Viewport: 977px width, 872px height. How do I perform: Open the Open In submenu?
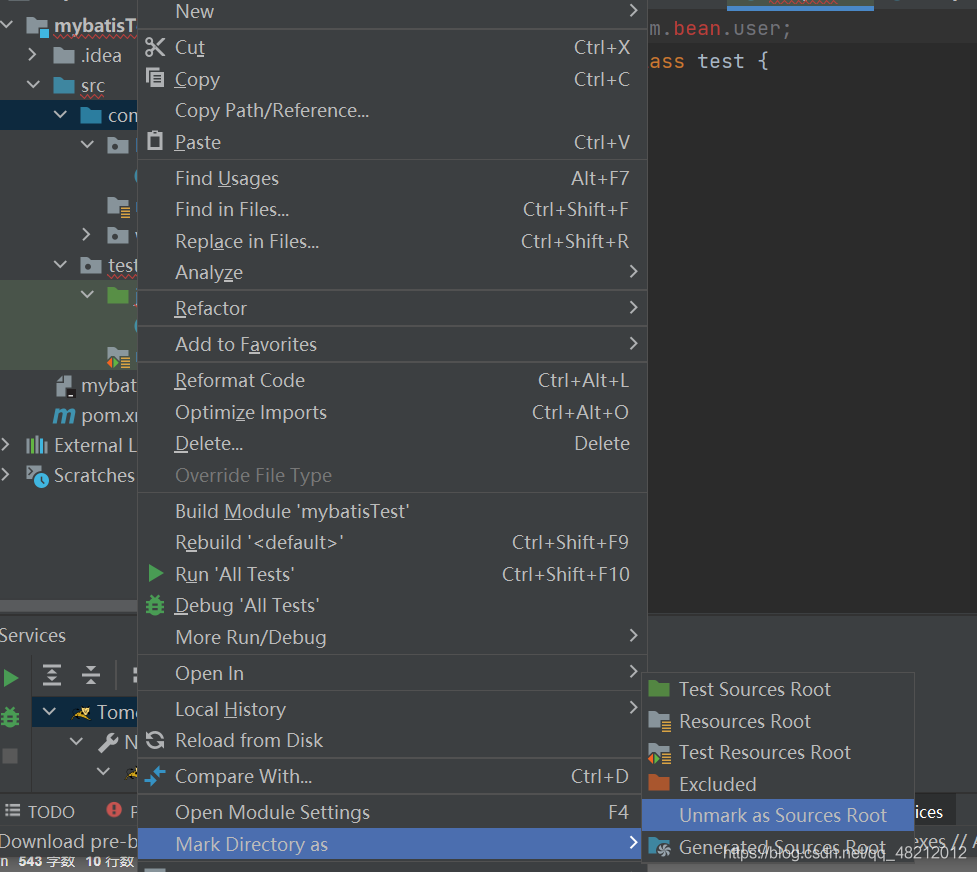(392, 673)
